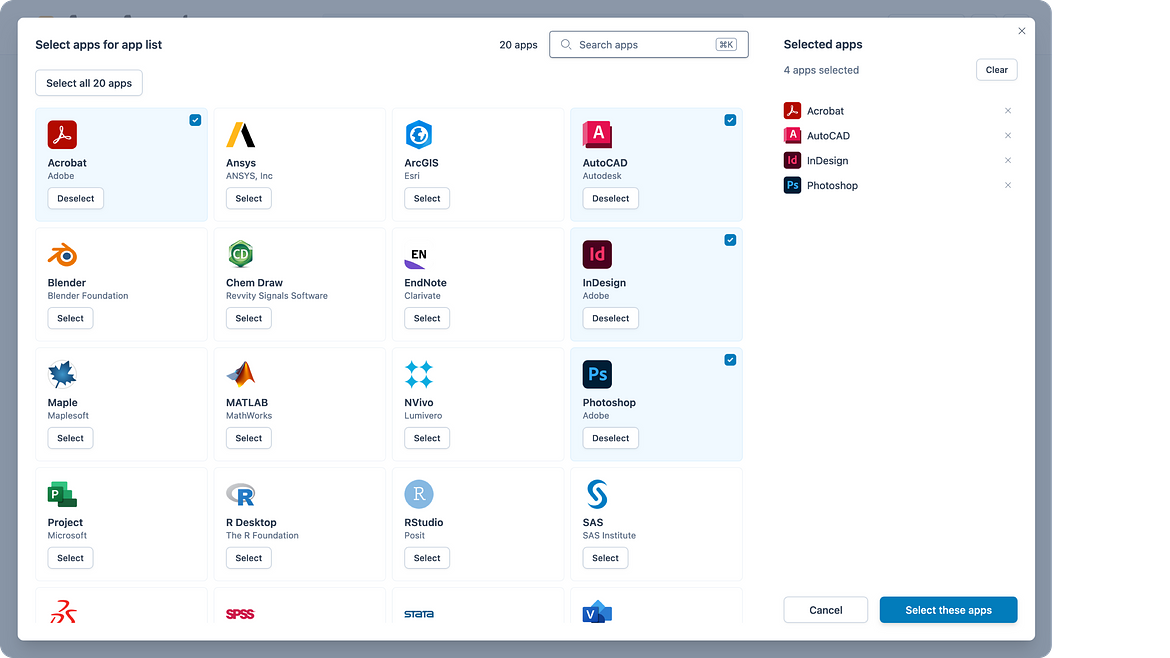Deselect AutoCAD using its Deselect button
1170x658 pixels.
[610, 198]
